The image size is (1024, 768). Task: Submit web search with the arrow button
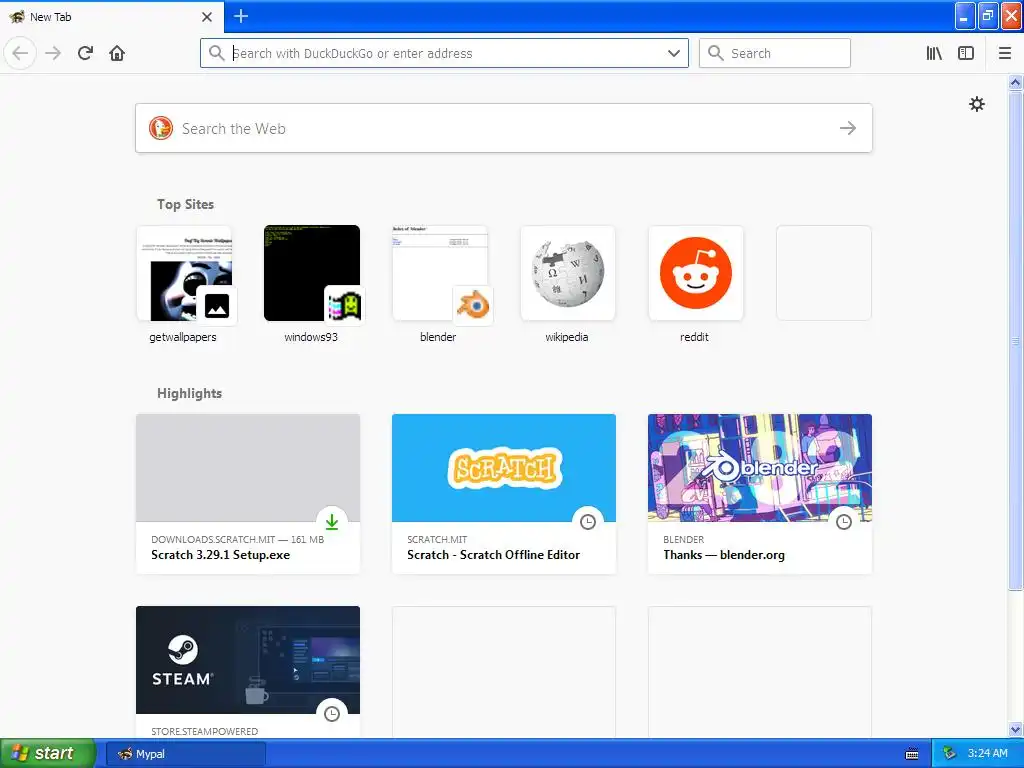coord(848,128)
